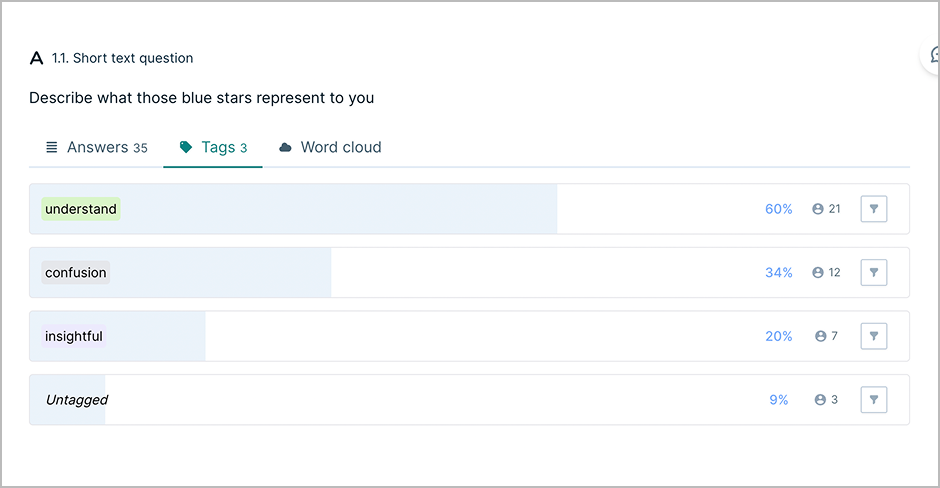Filter by the understand tag

pos(873,209)
